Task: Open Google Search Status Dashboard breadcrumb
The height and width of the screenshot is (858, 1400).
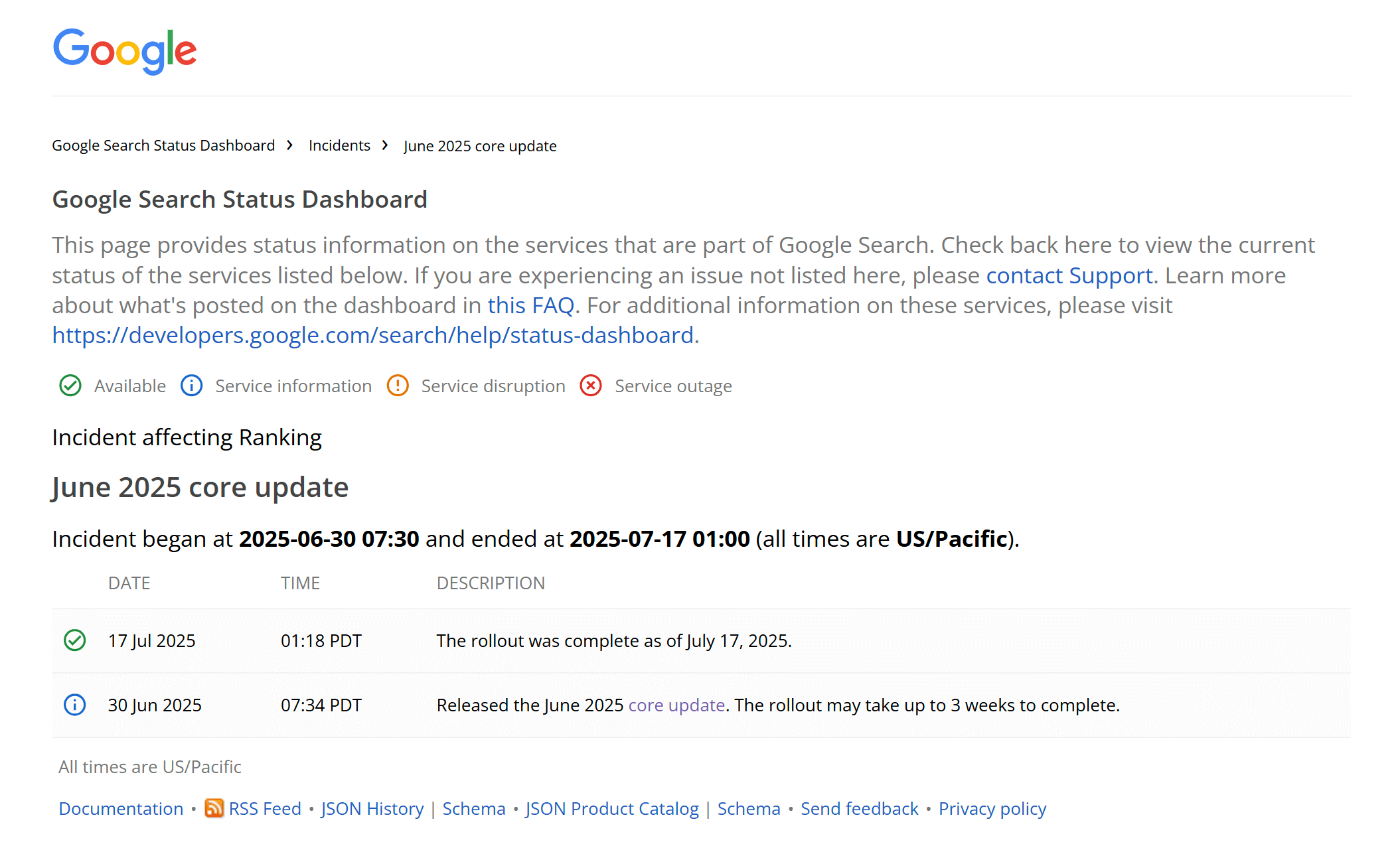Action: (163, 145)
